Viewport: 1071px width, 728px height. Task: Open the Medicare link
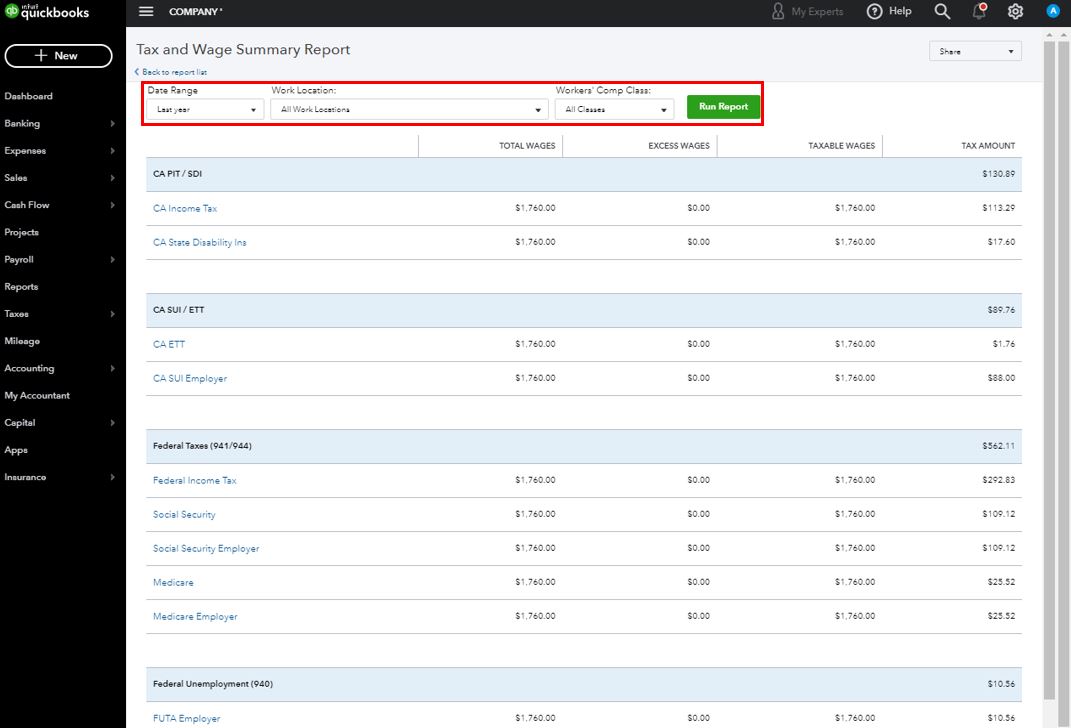[173, 583]
